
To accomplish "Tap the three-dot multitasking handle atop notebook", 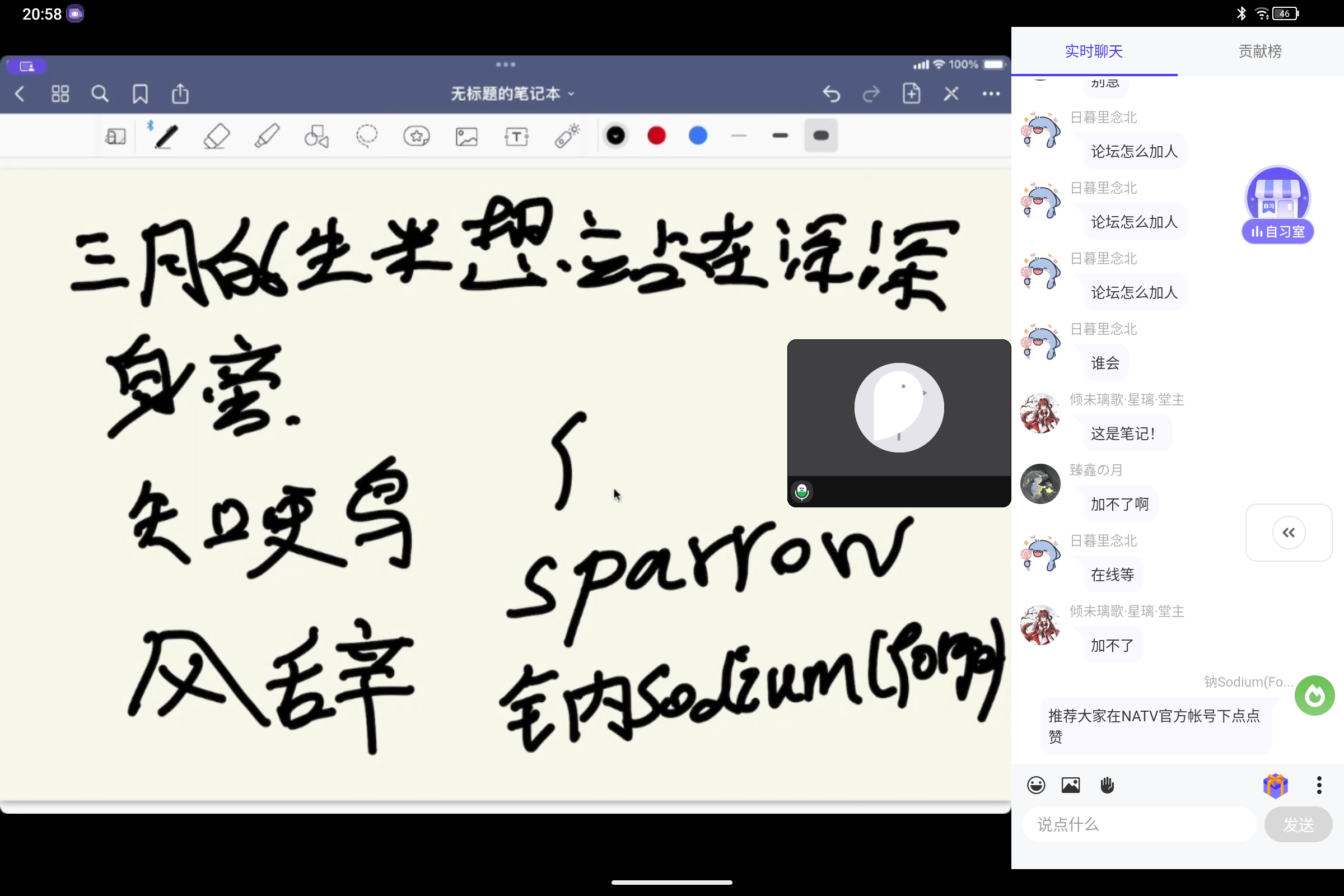I will (x=506, y=64).
